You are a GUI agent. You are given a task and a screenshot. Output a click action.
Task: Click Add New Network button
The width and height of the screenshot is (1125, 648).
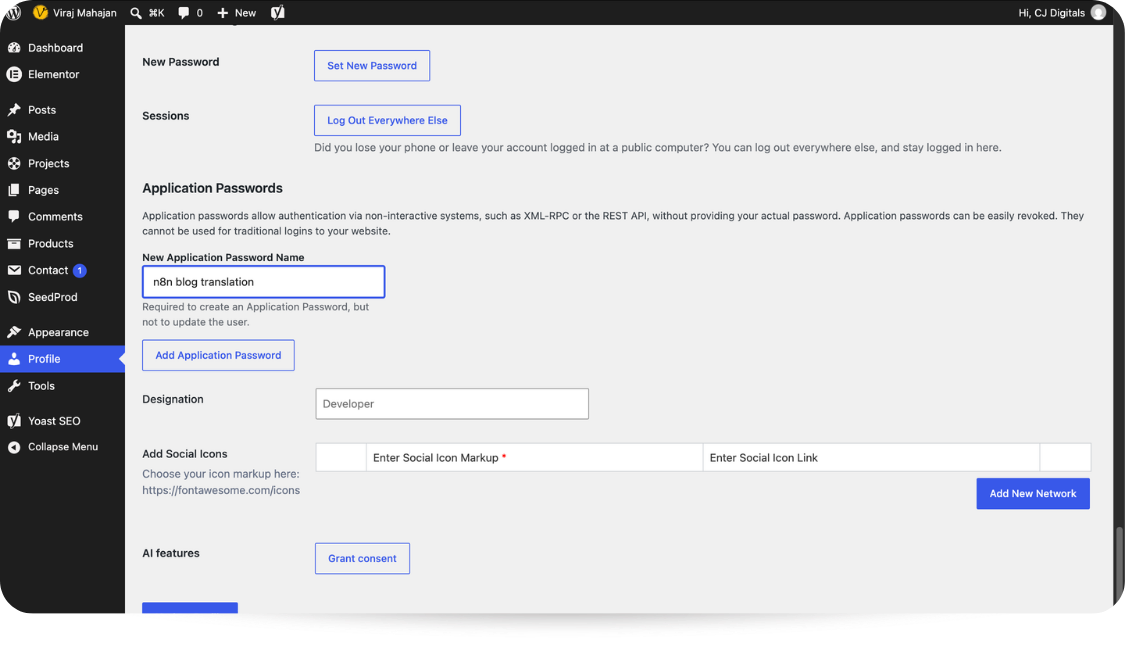pyautogui.click(x=1032, y=494)
